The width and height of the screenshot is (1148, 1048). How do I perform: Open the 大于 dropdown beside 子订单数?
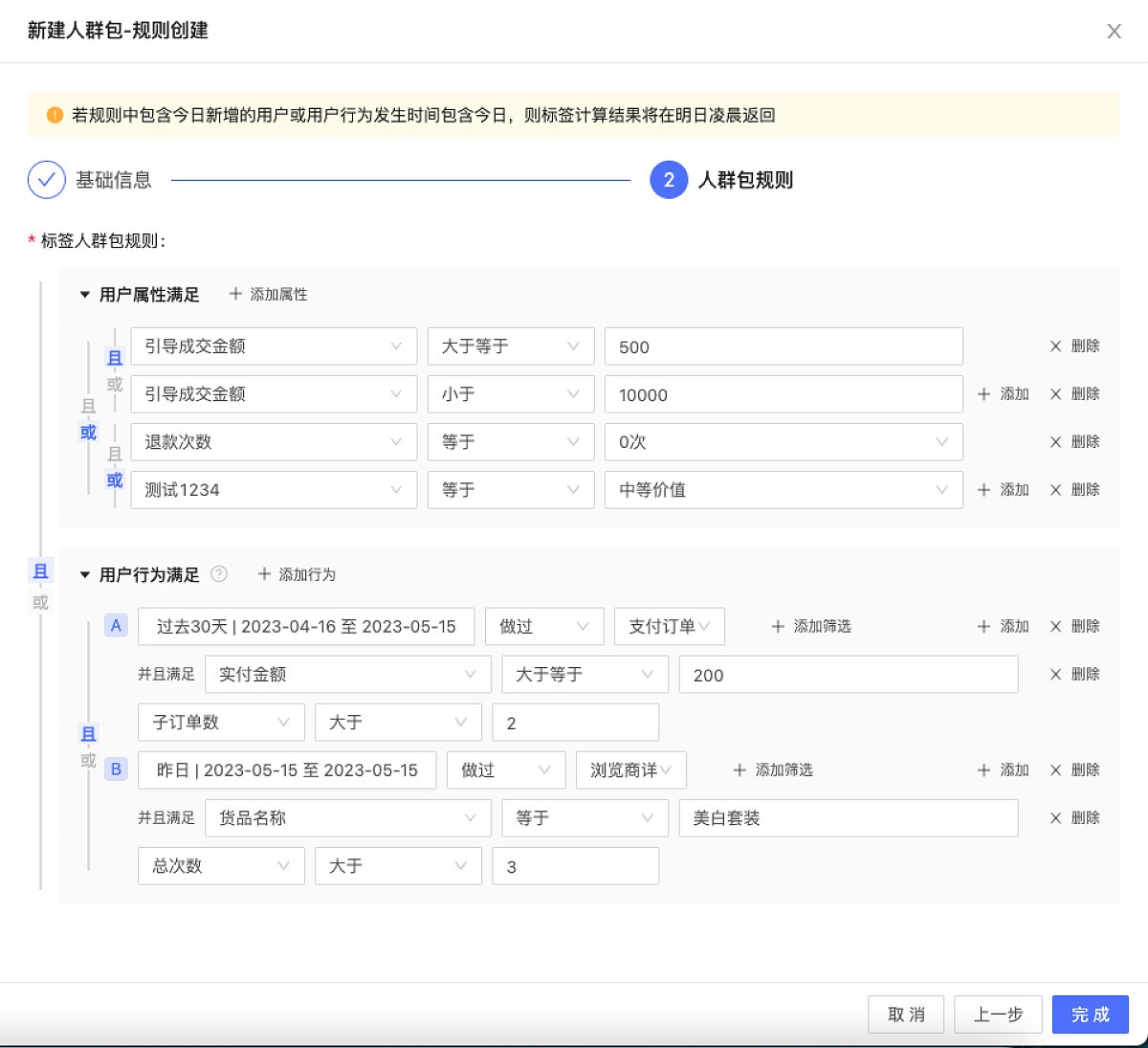coord(398,723)
